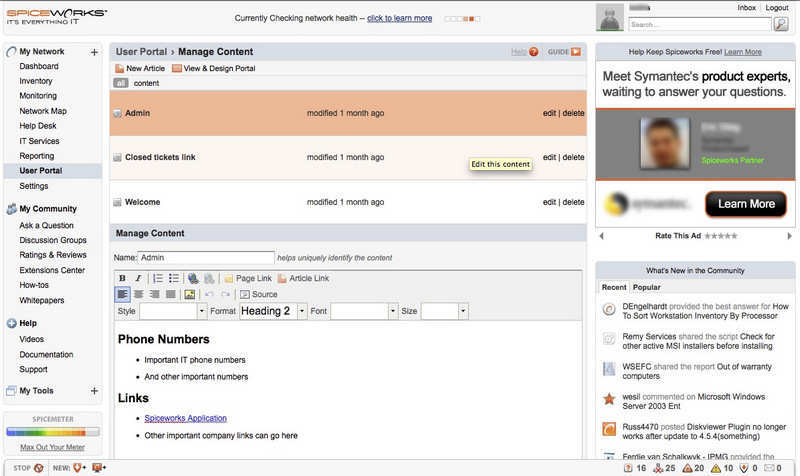Click the New Article link
The image size is (800, 476).
(x=139, y=68)
